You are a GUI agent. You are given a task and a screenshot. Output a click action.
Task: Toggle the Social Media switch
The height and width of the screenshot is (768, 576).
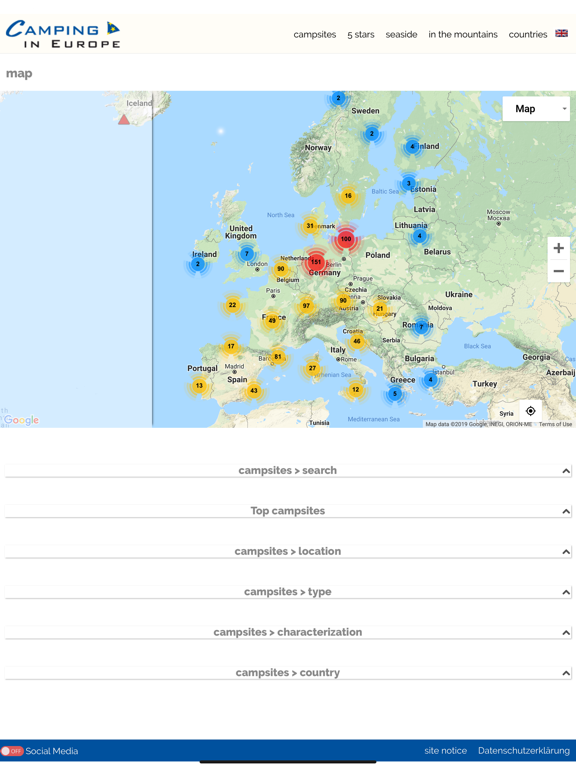point(12,751)
